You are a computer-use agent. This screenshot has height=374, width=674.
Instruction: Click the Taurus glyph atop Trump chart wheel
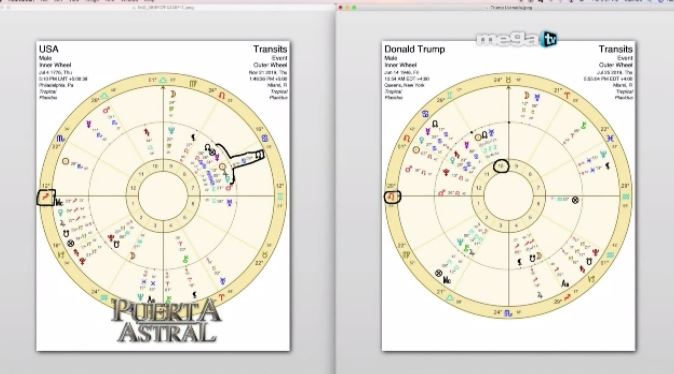[x=509, y=79]
